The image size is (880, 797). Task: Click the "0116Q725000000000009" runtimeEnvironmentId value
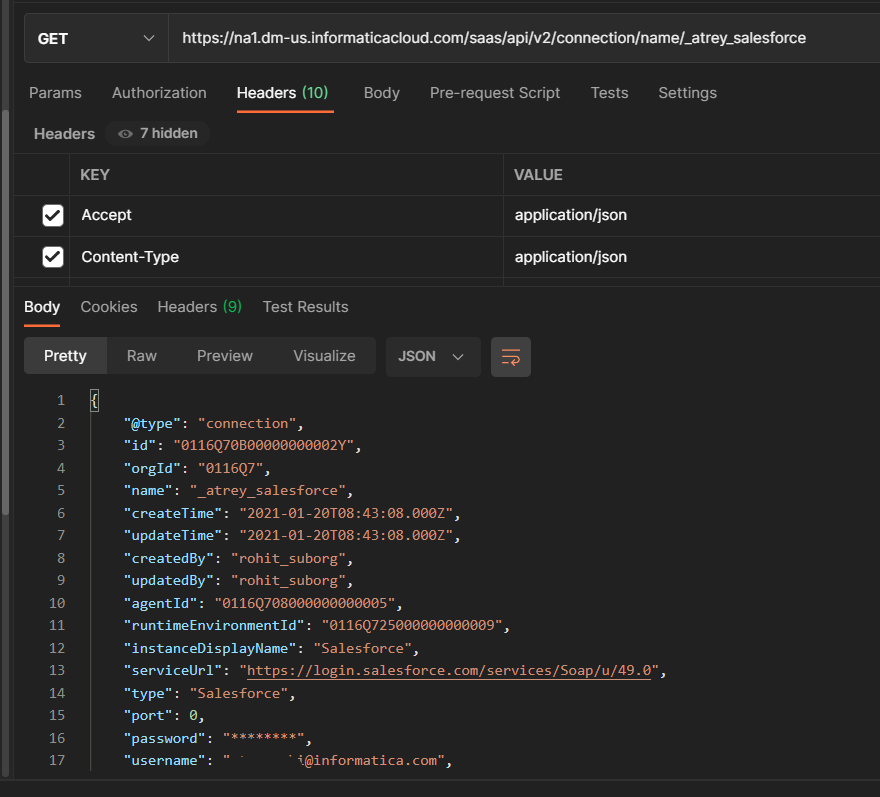click(x=412, y=625)
